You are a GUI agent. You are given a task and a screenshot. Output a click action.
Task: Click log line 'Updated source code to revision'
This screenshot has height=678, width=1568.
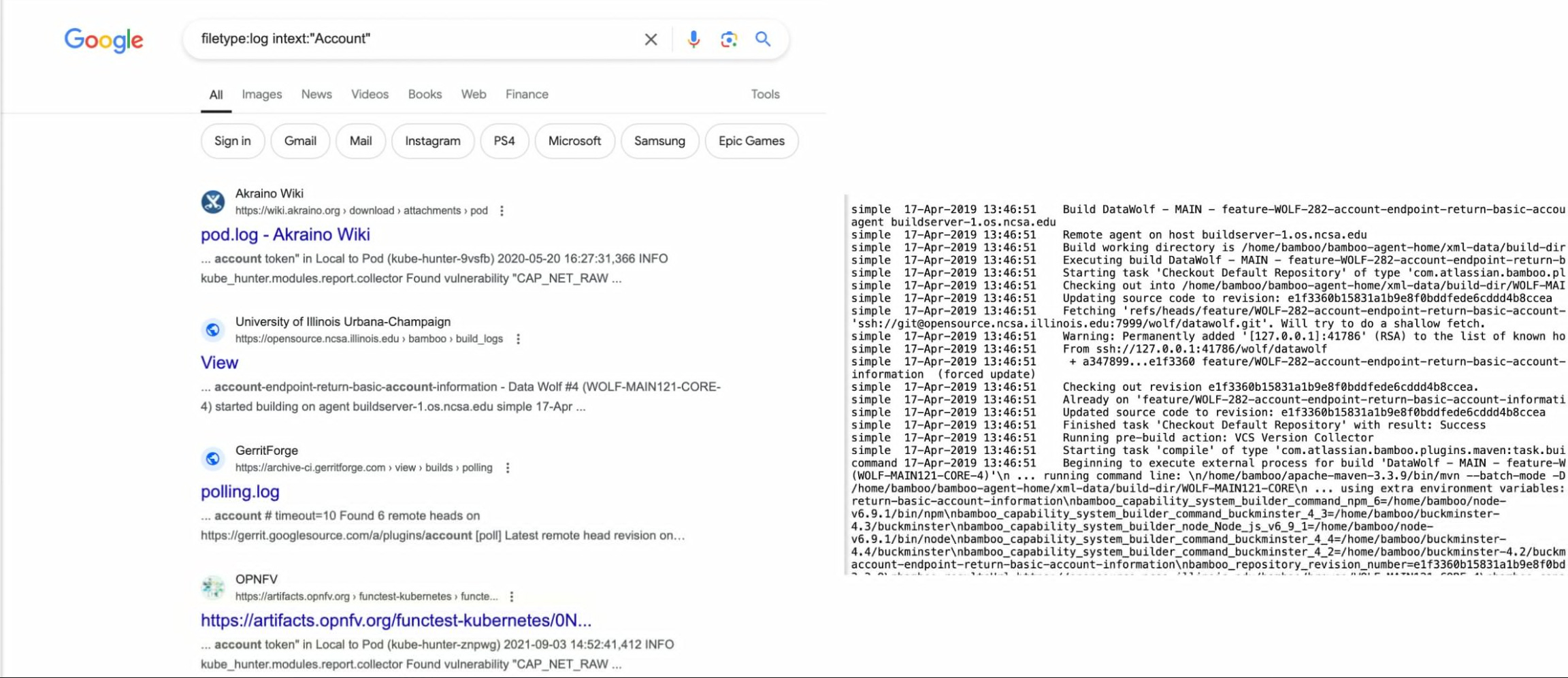point(1198,412)
